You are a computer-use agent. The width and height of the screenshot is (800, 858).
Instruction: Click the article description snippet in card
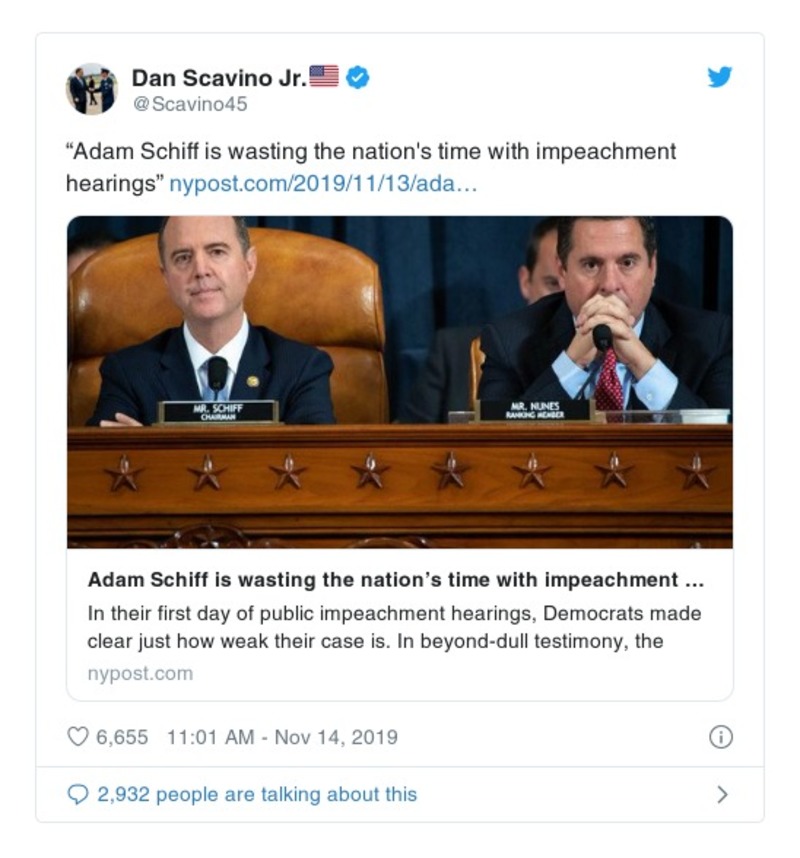pos(394,627)
